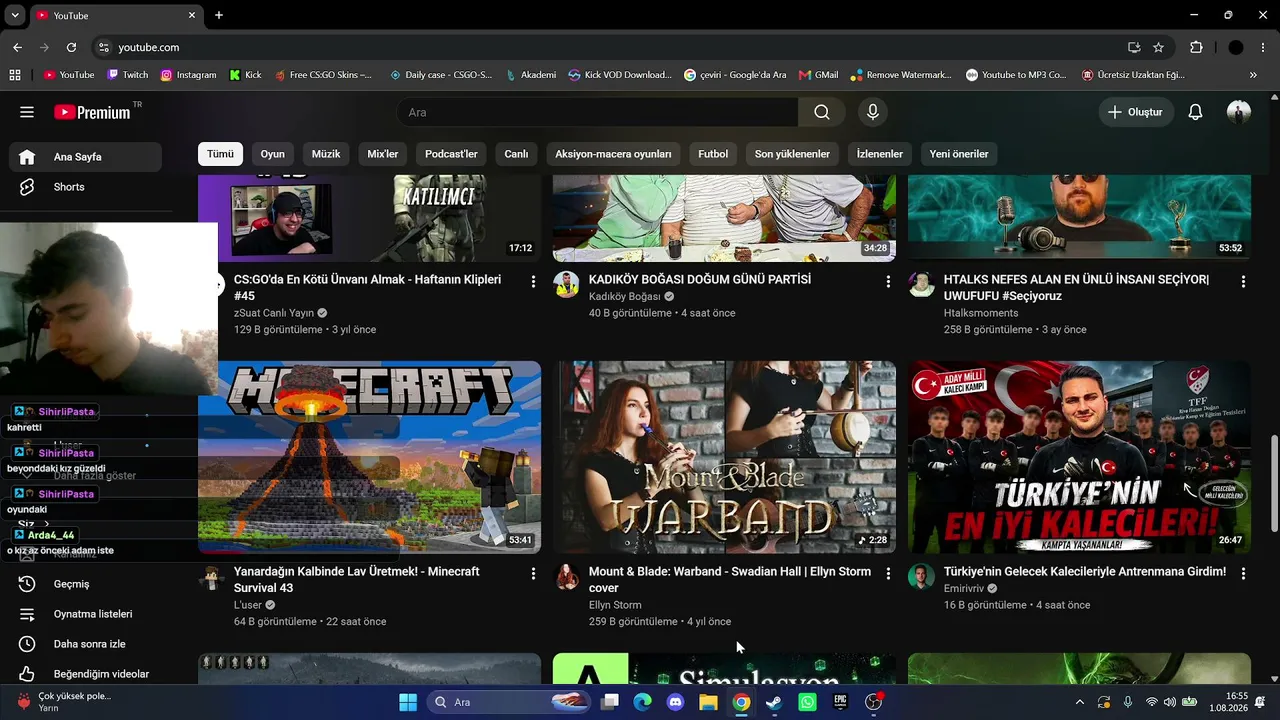Image resolution: width=1280 pixels, height=720 pixels.
Task: Reload the page in Chrome
Action: pyautogui.click(x=71, y=47)
